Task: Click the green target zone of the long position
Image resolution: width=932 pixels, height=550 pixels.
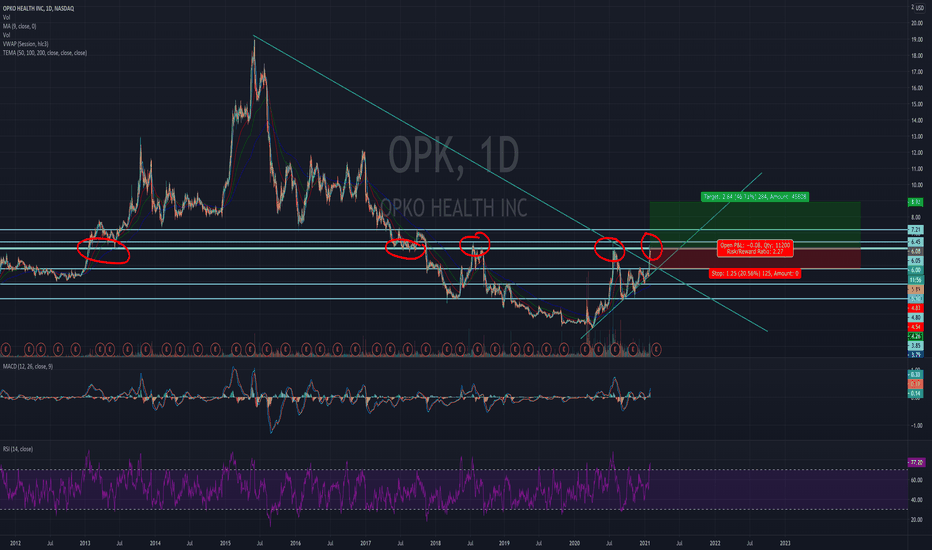Action: tap(755, 225)
